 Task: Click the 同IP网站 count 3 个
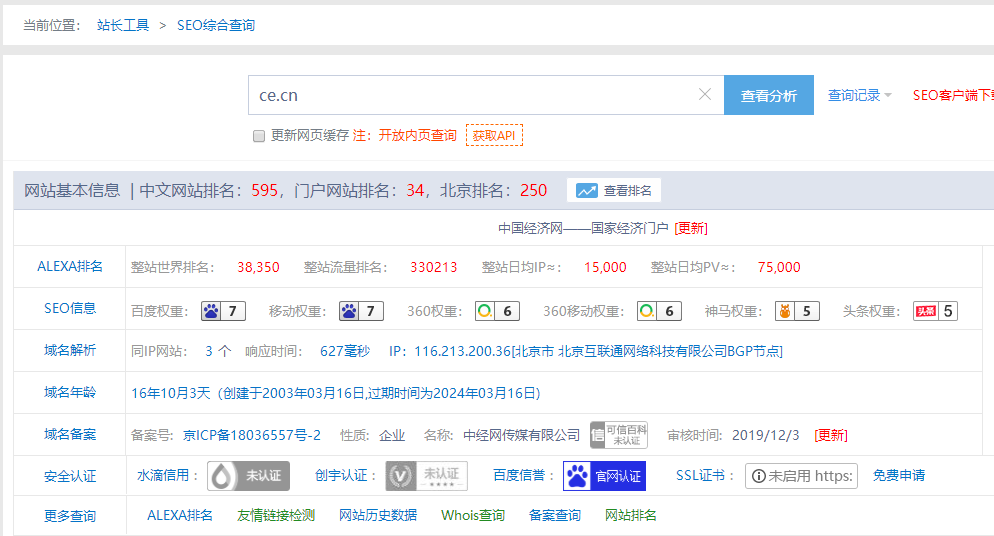coord(218,351)
